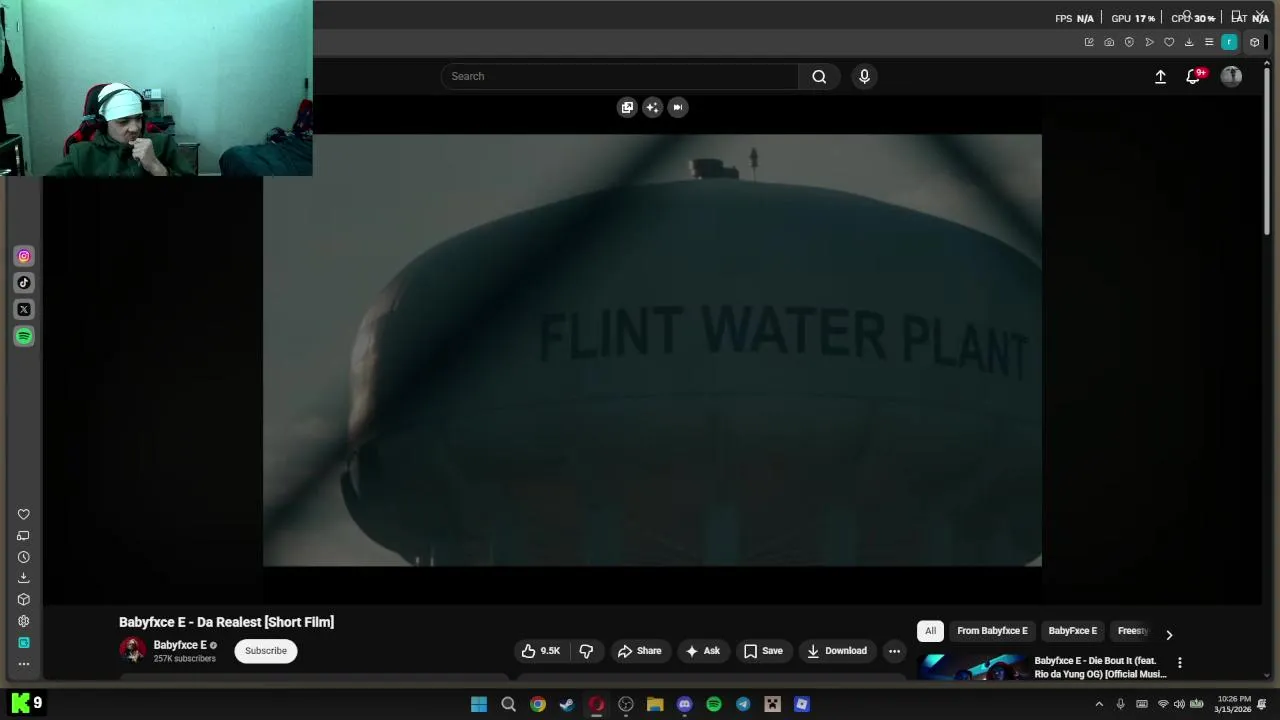Click the sparkle AI icon above player

point(652,107)
